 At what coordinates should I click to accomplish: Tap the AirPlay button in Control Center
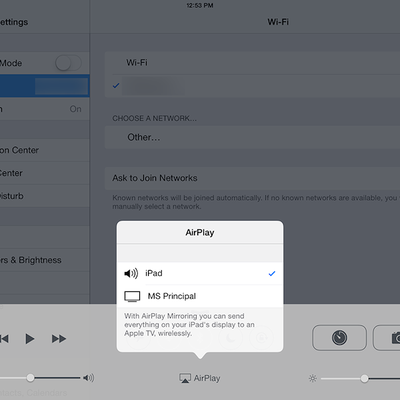[x=200, y=378]
